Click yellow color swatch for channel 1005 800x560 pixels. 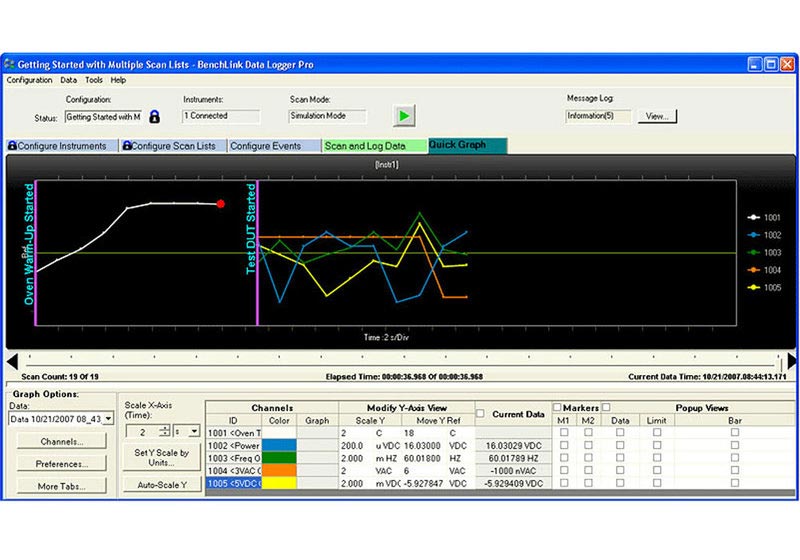pyautogui.click(x=279, y=482)
